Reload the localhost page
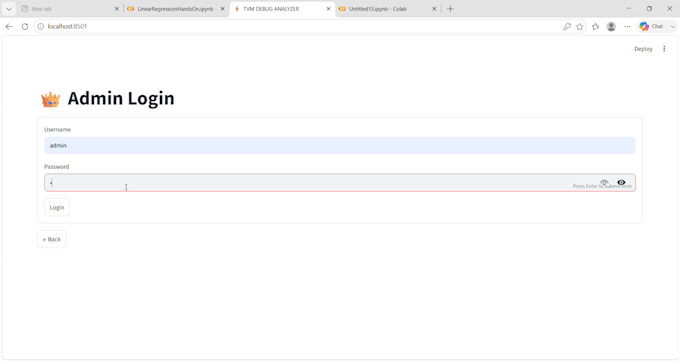The height and width of the screenshot is (361, 680). [25, 26]
